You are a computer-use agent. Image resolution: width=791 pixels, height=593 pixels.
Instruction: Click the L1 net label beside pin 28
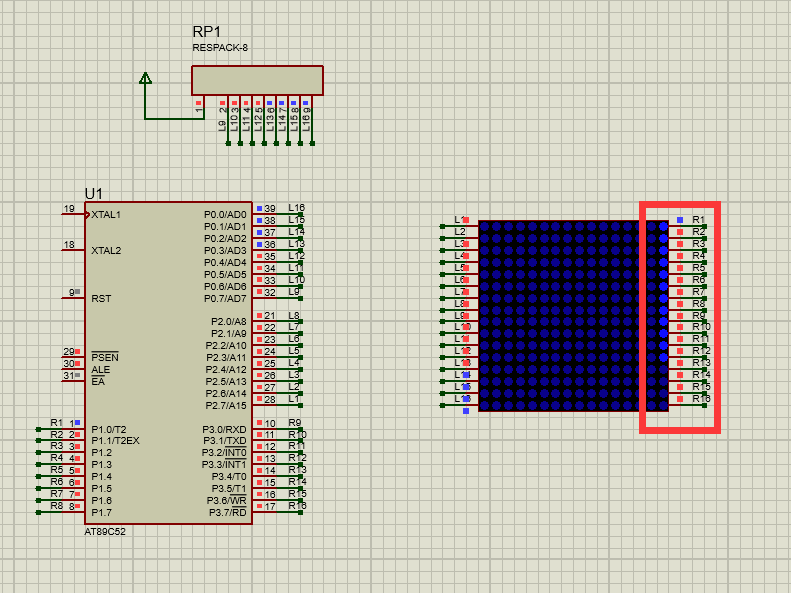[x=294, y=399]
